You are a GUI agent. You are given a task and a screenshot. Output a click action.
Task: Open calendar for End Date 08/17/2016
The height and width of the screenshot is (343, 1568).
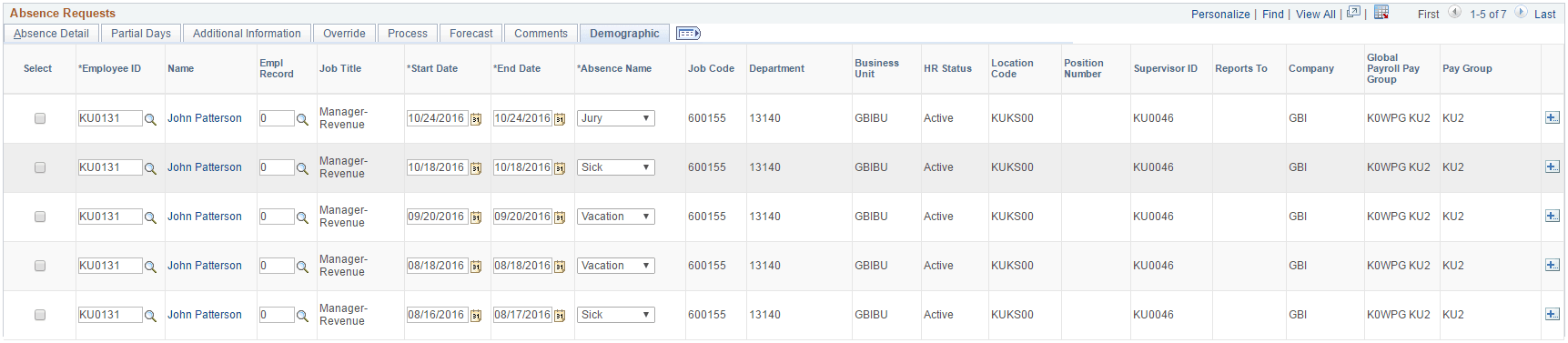pos(560,316)
